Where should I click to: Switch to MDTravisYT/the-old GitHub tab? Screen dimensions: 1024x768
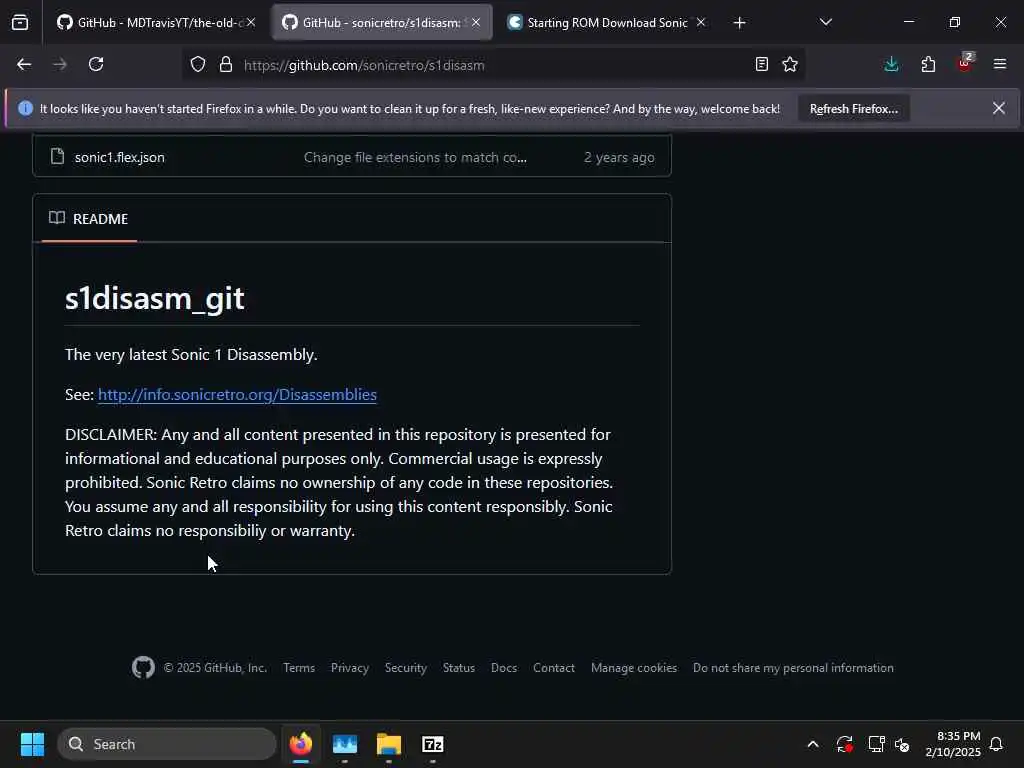pyautogui.click(x=157, y=23)
